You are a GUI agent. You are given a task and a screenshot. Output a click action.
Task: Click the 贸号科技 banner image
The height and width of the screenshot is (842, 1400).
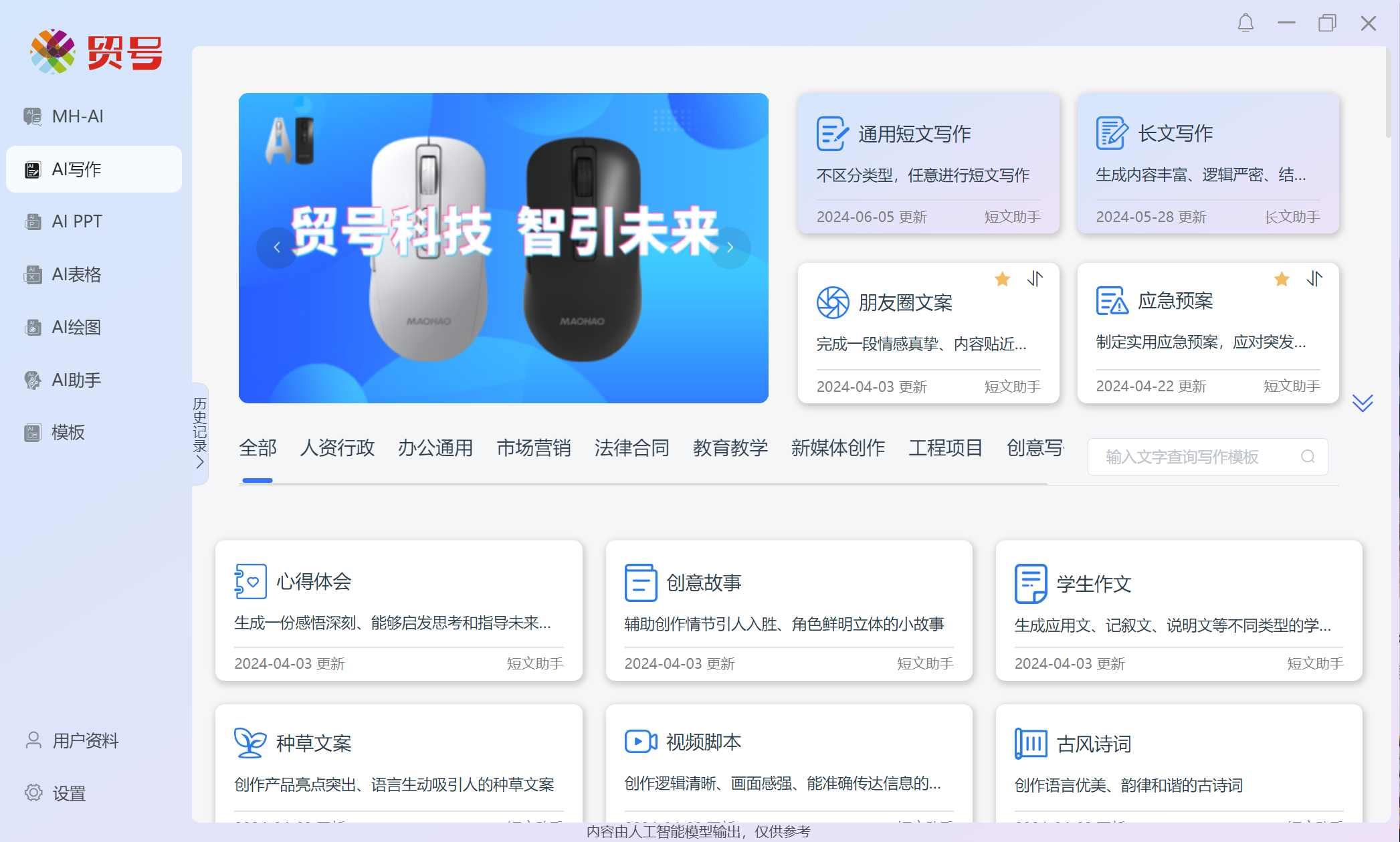[x=504, y=248]
